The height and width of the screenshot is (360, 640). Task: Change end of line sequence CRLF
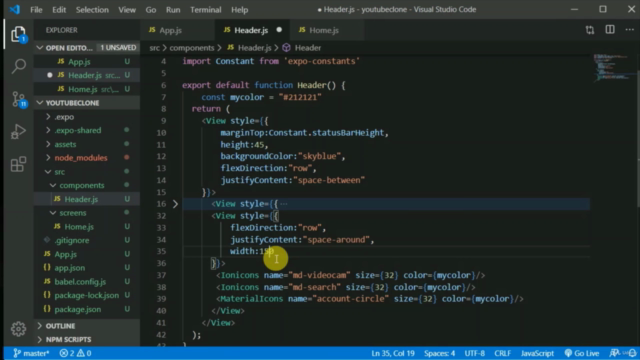502,353
